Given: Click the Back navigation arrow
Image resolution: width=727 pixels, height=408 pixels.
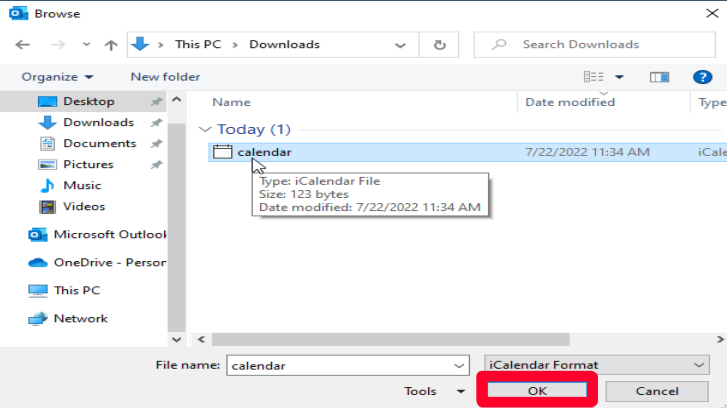Looking at the screenshot, I should 23,45.
